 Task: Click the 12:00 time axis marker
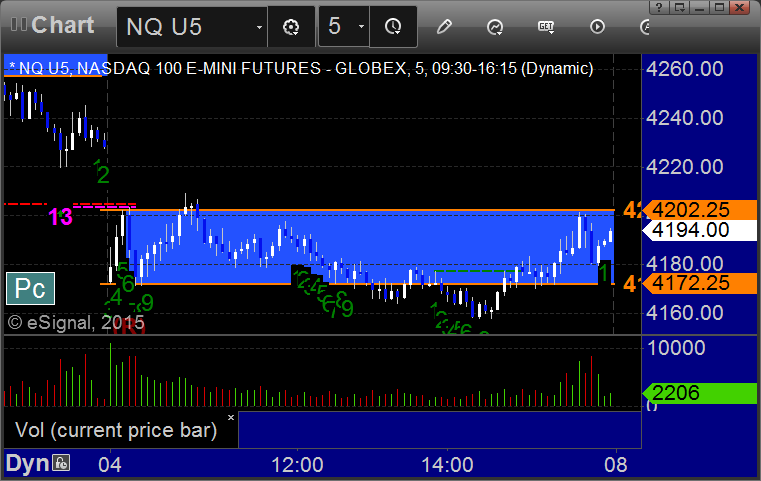pos(297,465)
